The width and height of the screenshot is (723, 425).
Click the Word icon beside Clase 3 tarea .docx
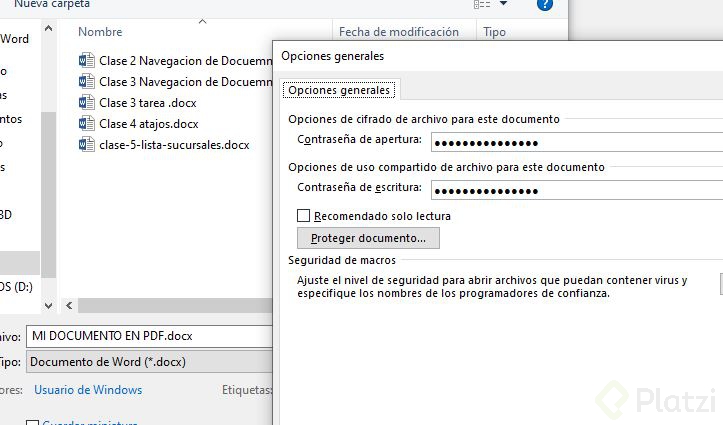pos(87,102)
